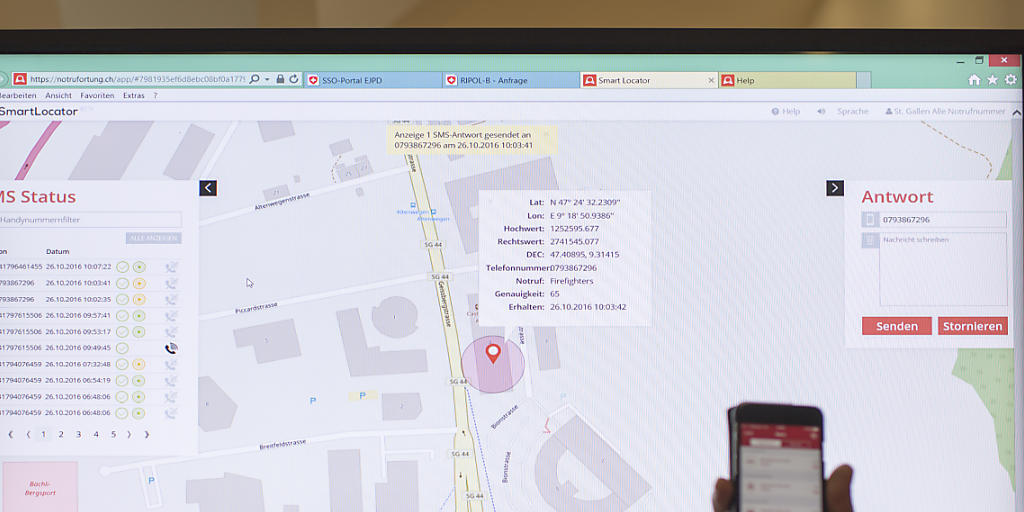1024x512 pixels.
Task: Click the Handynummernfilter input field
Action: click(x=90, y=220)
